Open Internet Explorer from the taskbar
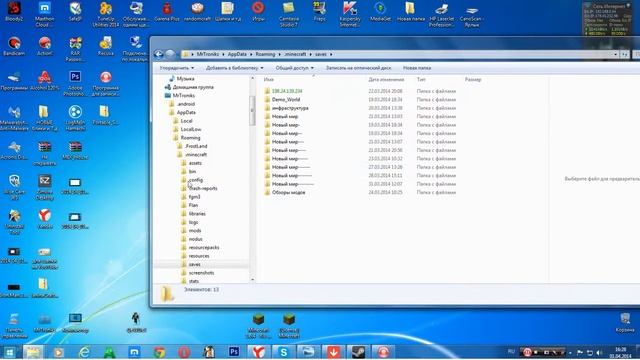 coord(84,352)
